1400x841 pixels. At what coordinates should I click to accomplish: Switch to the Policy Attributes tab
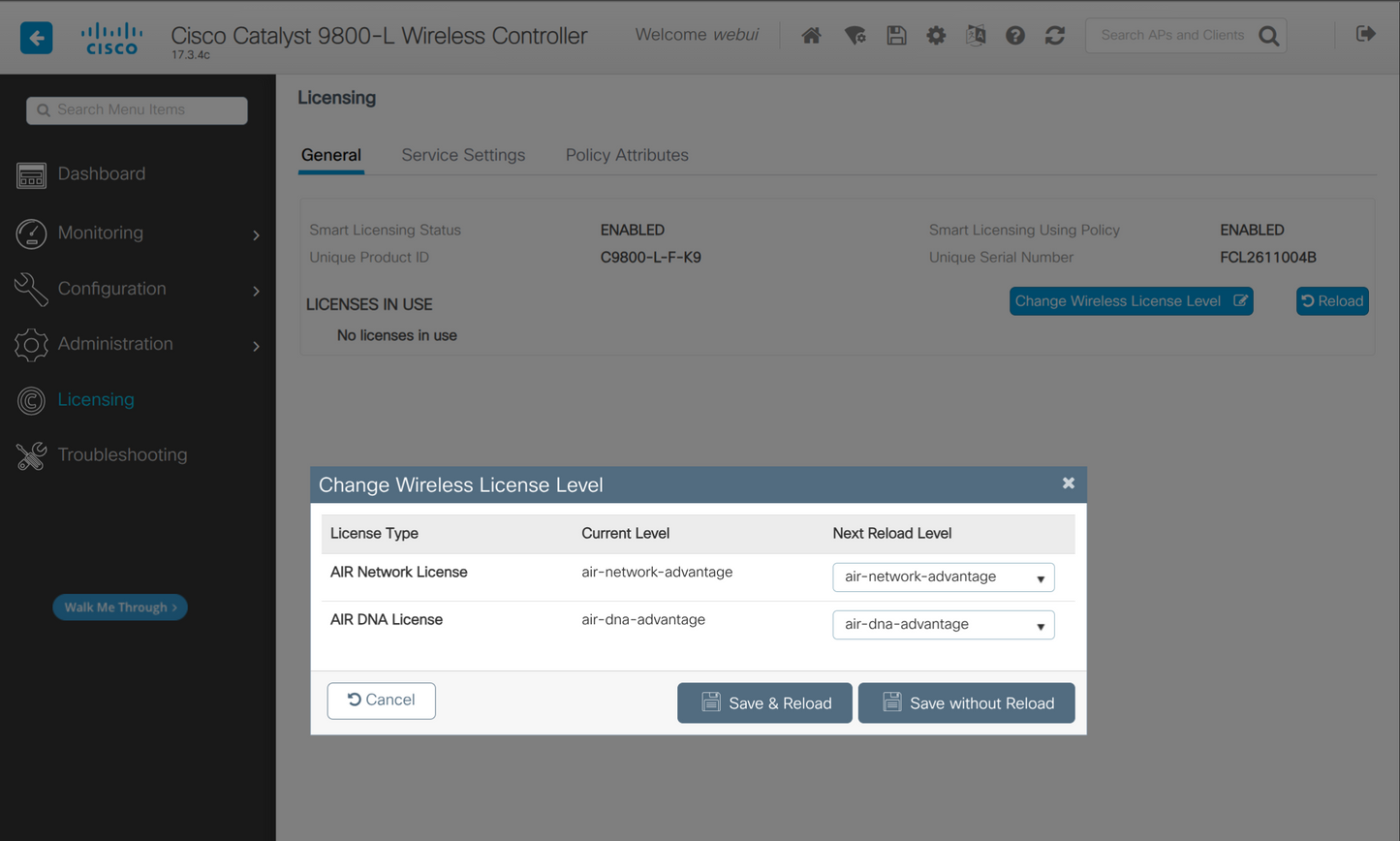pos(627,155)
